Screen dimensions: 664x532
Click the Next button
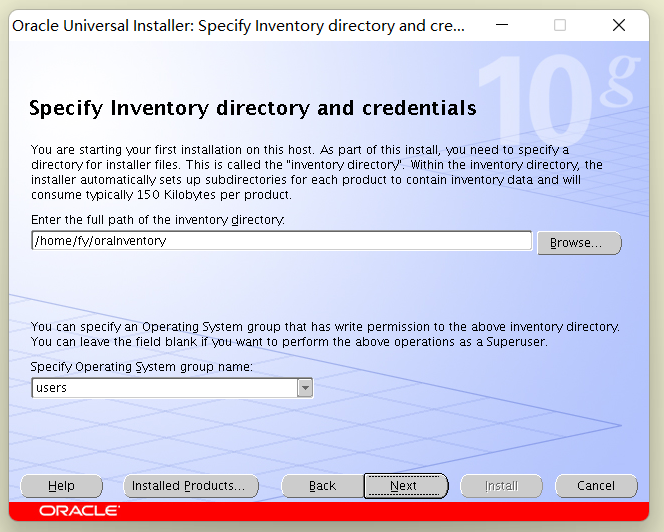point(406,486)
